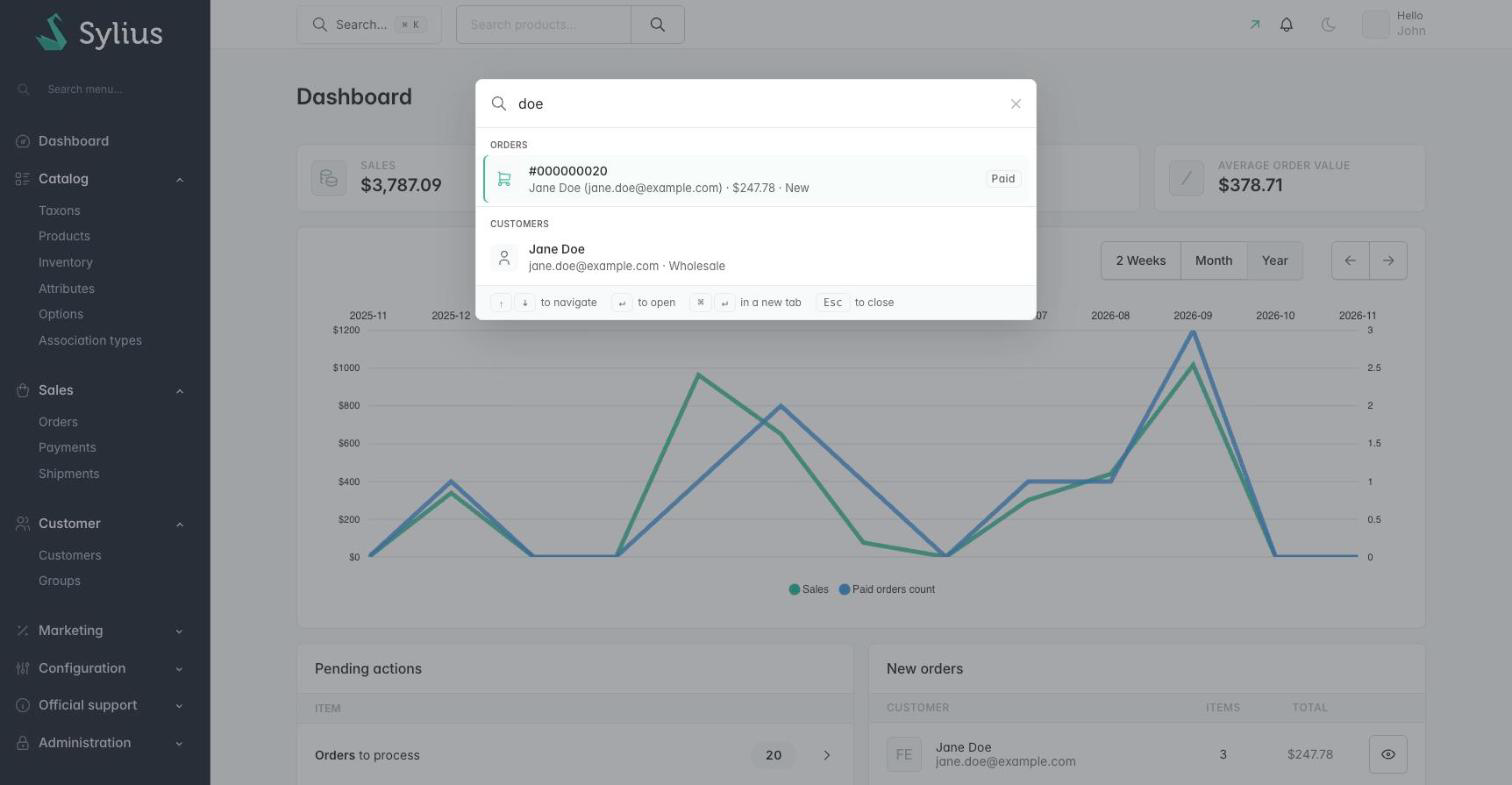Collapse the Sales section
Image resolution: width=1512 pixels, height=785 pixels.
point(100,390)
